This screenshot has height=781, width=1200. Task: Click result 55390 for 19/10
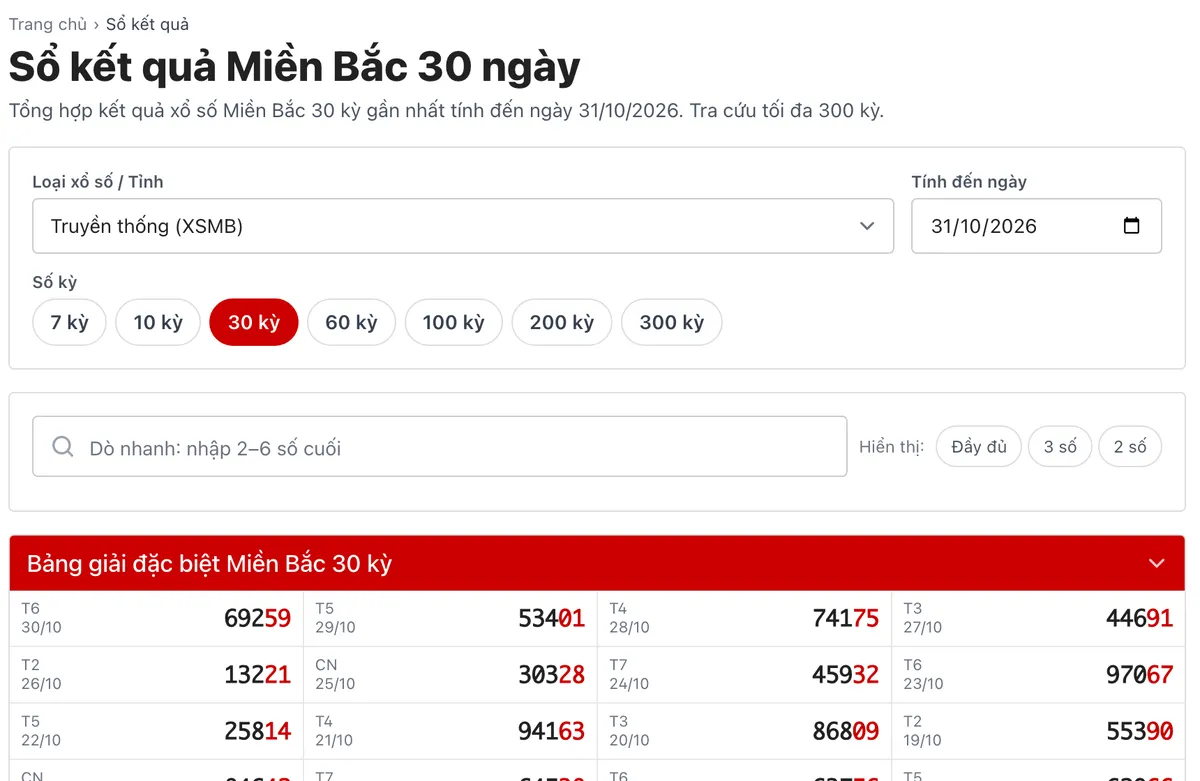point(1139,731)
